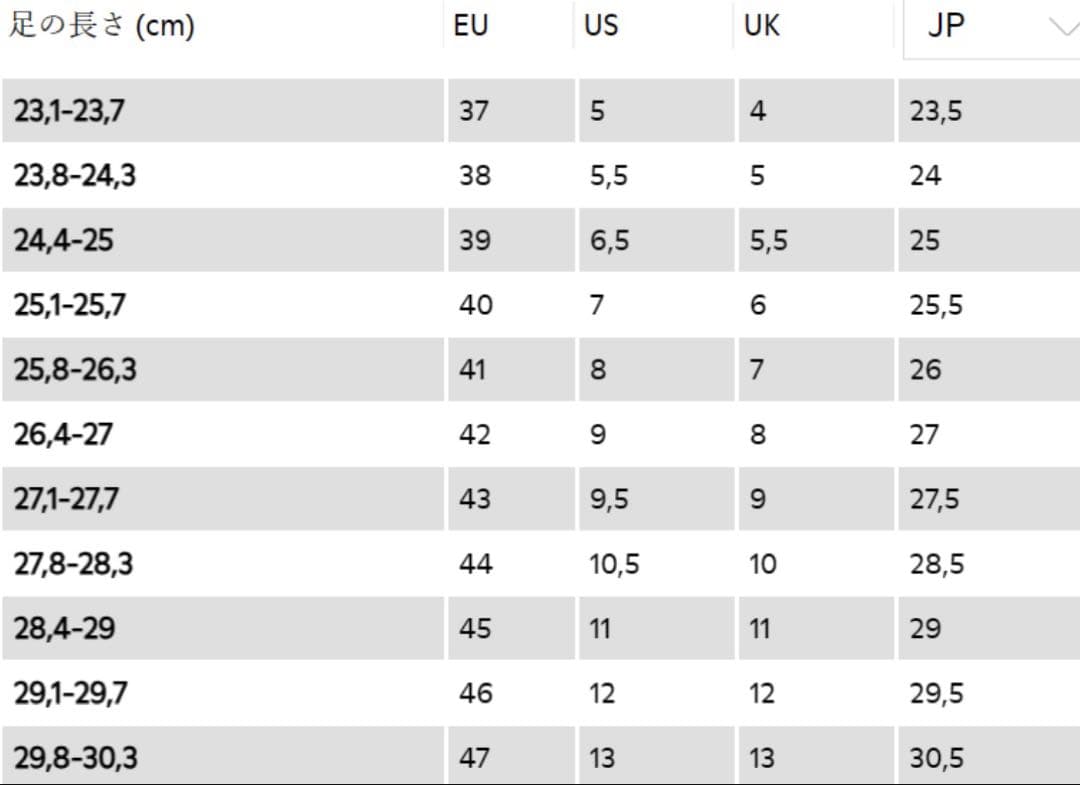
Task: Click EU size 38 cell
Action: pyautogui.click(x=475, y=176)
